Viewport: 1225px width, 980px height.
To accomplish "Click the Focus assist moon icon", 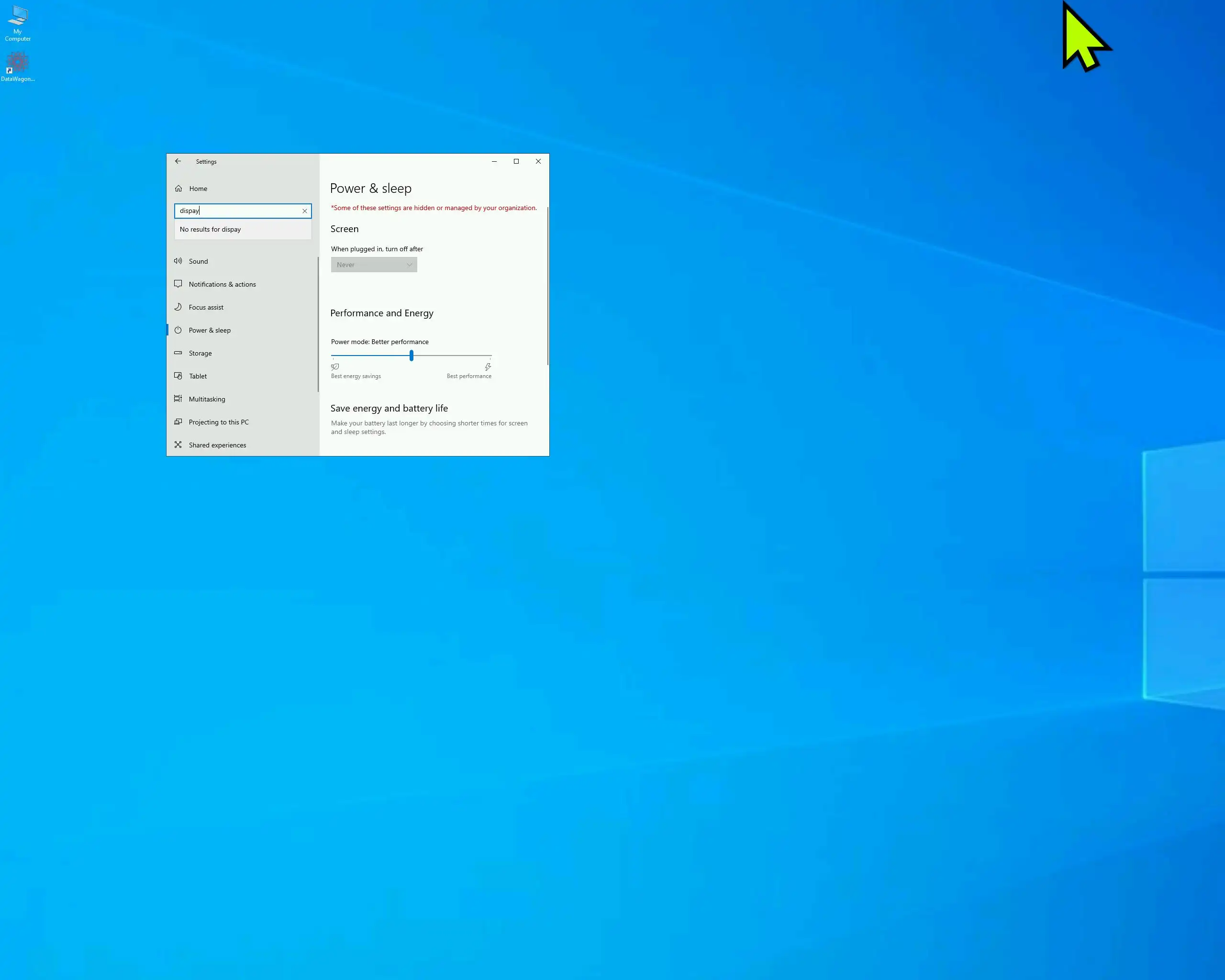I will (x=178, y=307).
